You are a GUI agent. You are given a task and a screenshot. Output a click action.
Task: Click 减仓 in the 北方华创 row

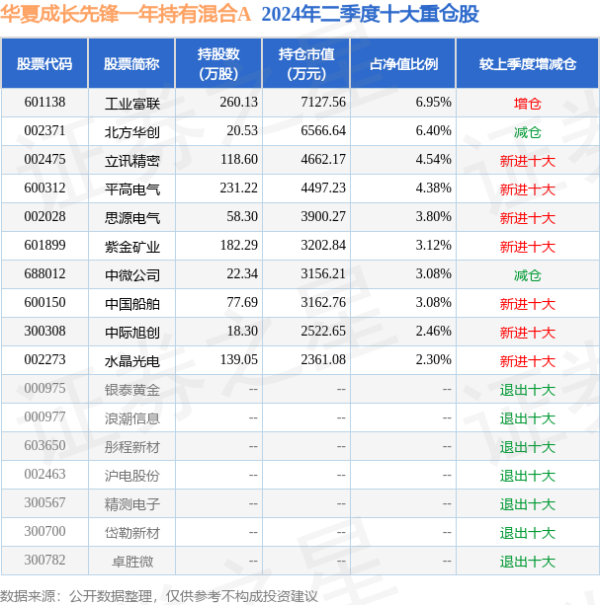(527, 132)
